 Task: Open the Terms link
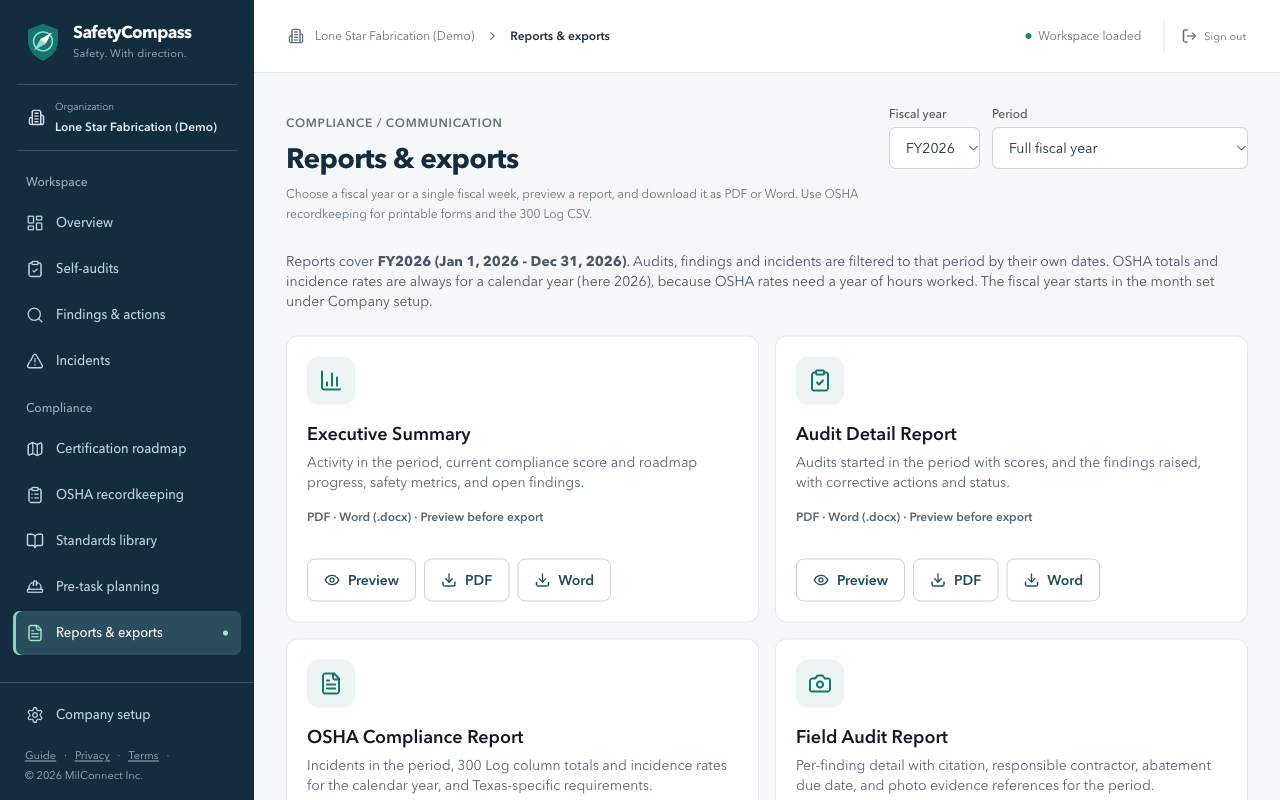click(143, 756)
